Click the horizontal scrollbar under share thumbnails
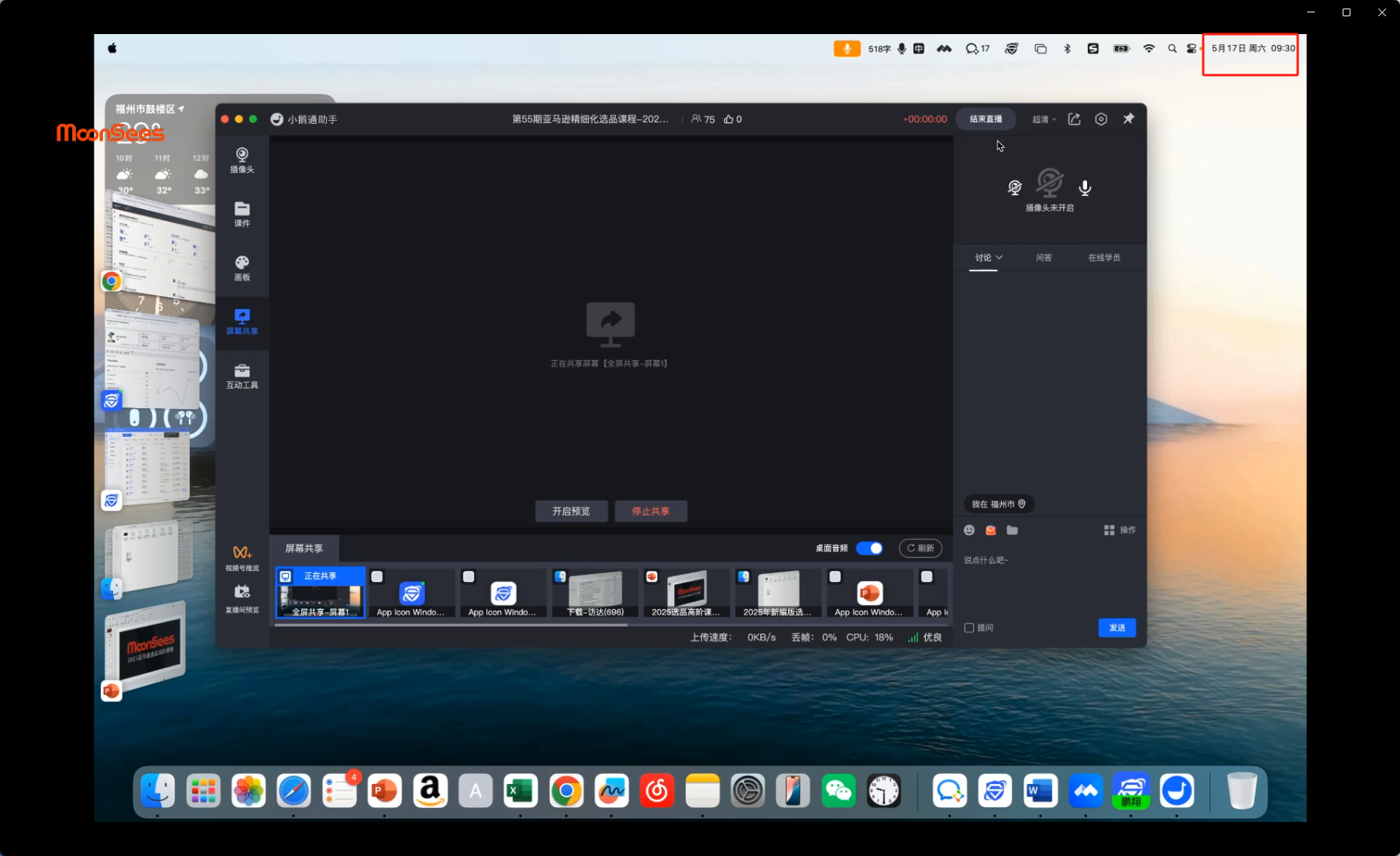The width and height of the screenshot is (1400, 856). tap(451, 625)
